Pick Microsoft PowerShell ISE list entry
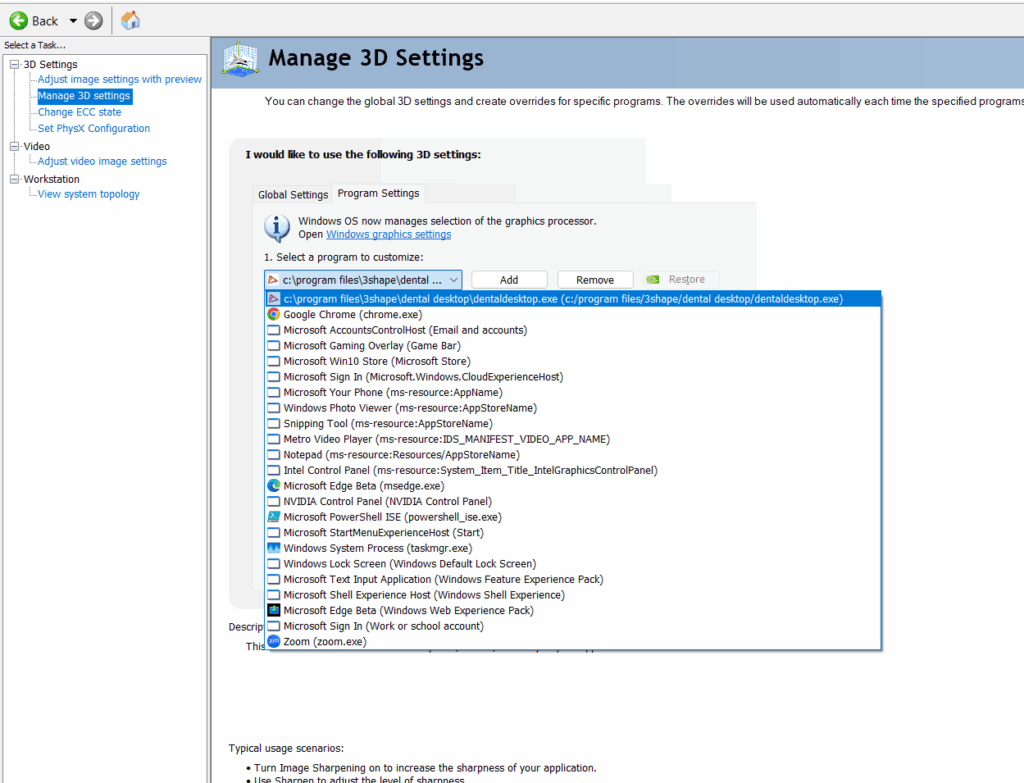 (x=392, y=517)
